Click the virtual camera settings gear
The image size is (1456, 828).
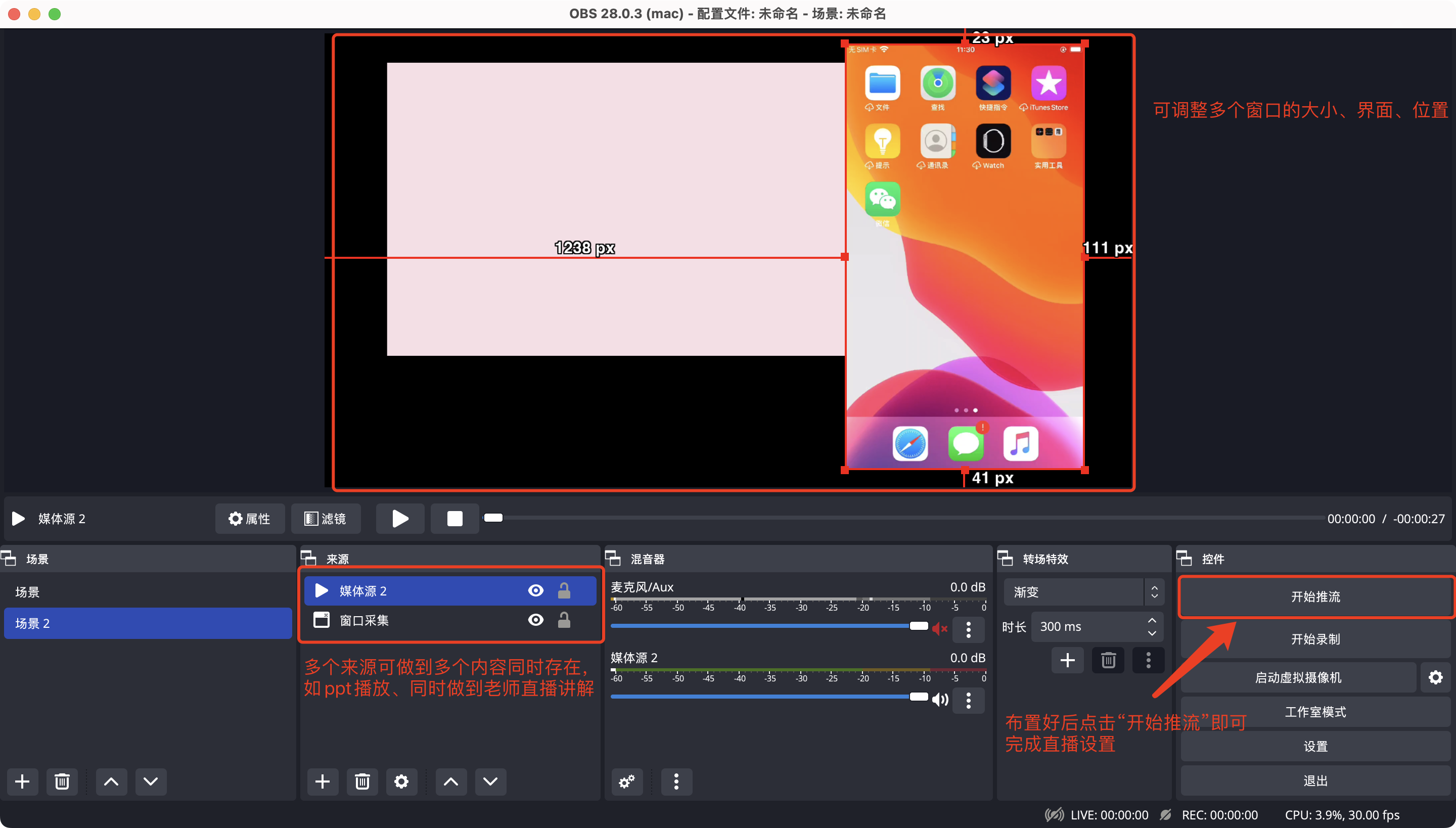click(x=1435, y=677)
